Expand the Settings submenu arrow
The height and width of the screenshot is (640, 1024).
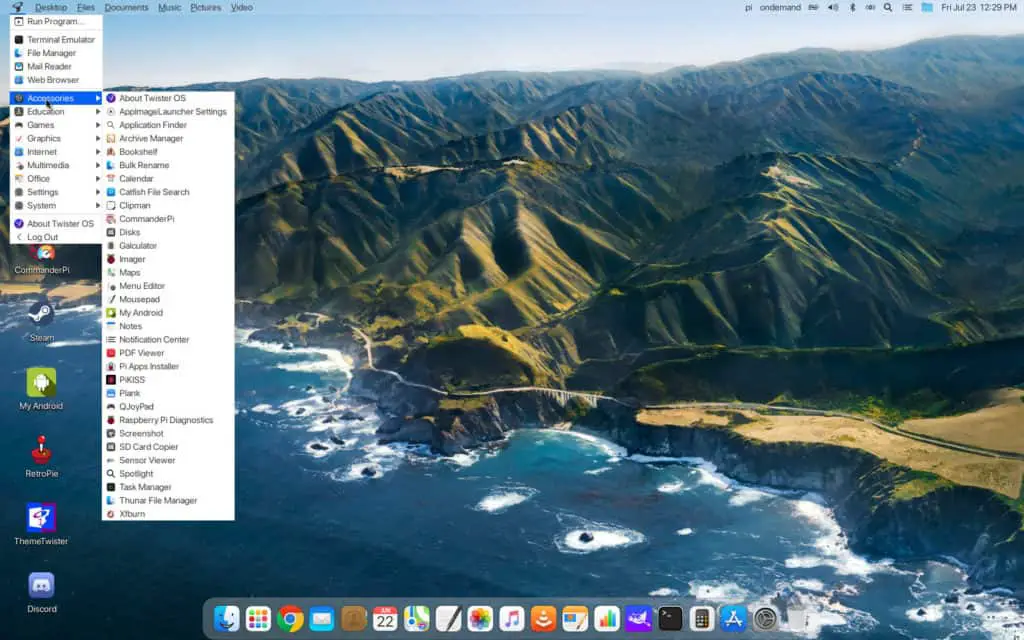pyautogui.click(x=98, y=192)
